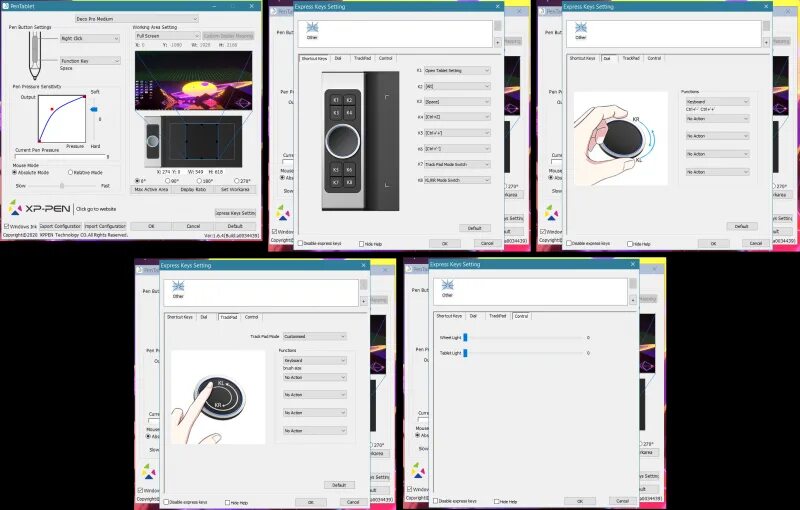Open the 'Full Screen' working area dropdown
This screenshot has height=510, width=800.
point(167,36)
